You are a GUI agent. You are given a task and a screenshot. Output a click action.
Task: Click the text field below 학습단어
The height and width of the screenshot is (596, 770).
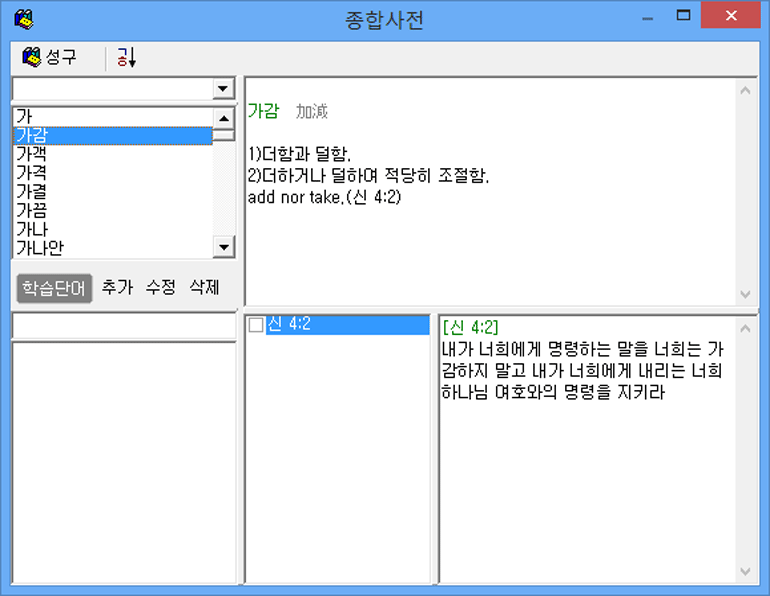tap(124, 326)
